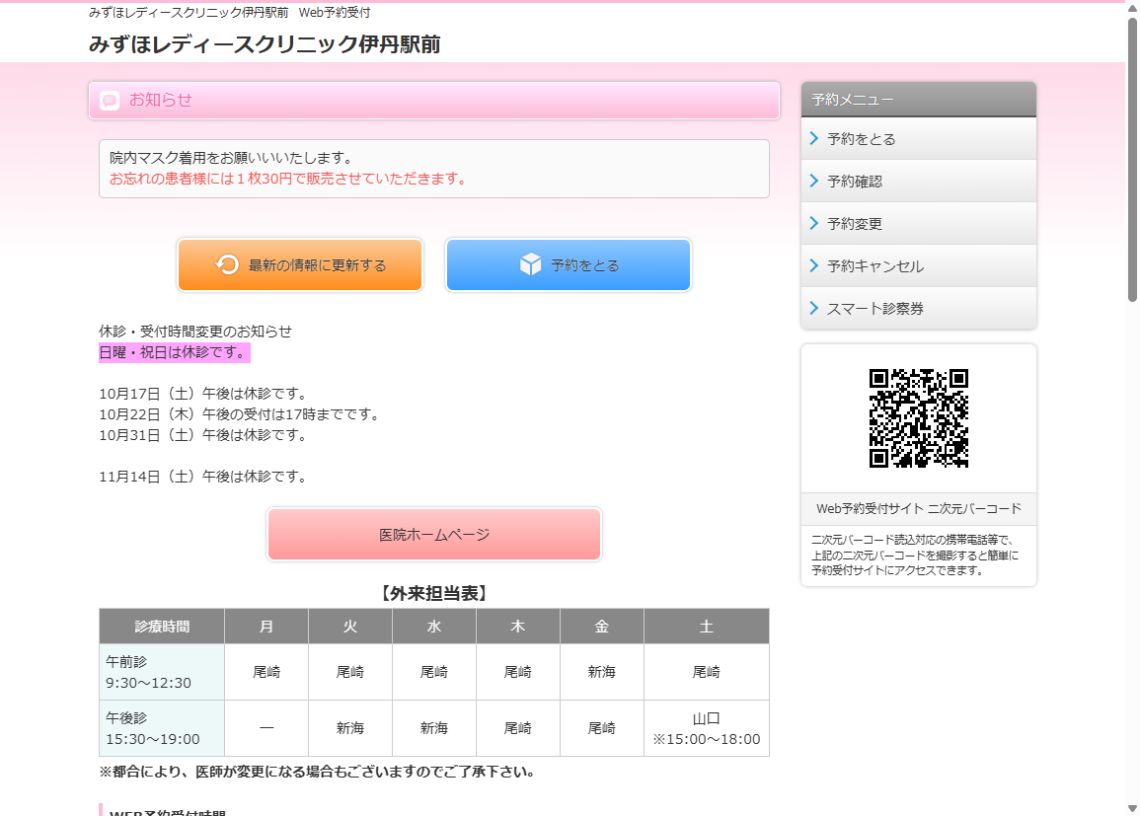Click the 午前診 9:30～12:30 row label
The height and width of the screenshot is (816, 1140).
(x=161, y=672)
